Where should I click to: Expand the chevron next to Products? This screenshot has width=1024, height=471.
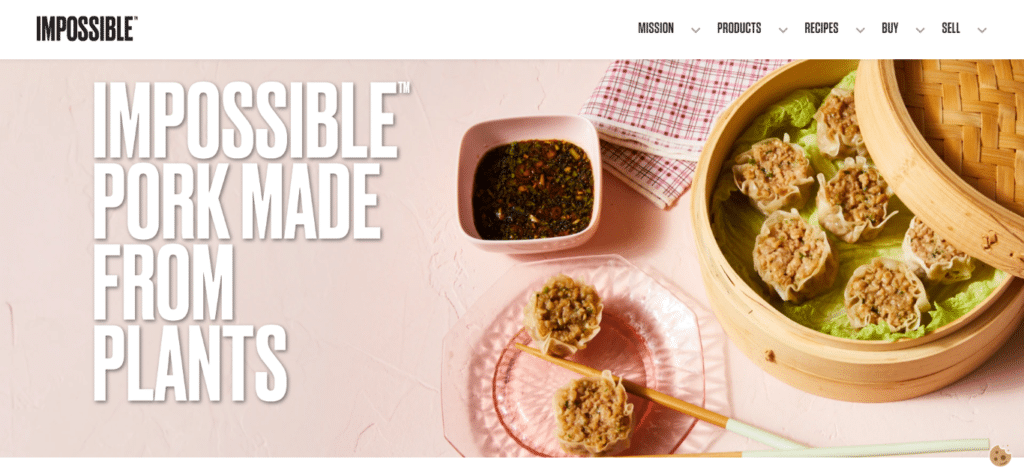pyautogui.click(x=783, y=30)
